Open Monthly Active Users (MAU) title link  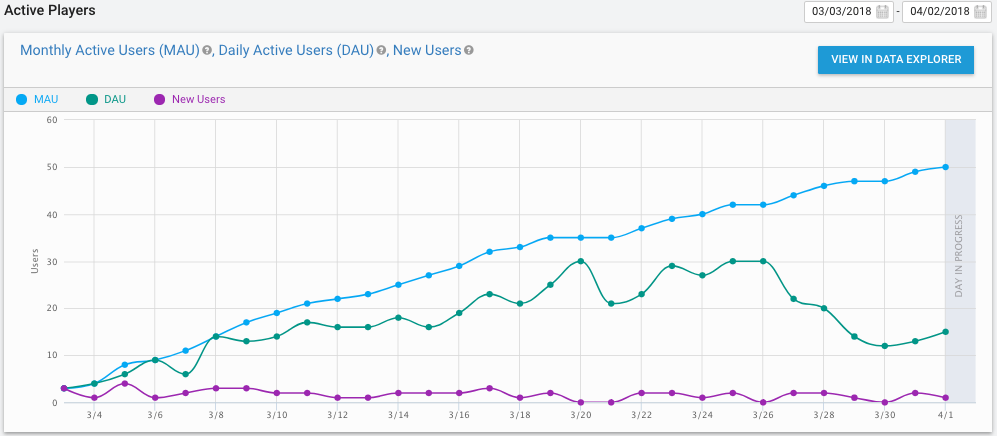(109, 50)
